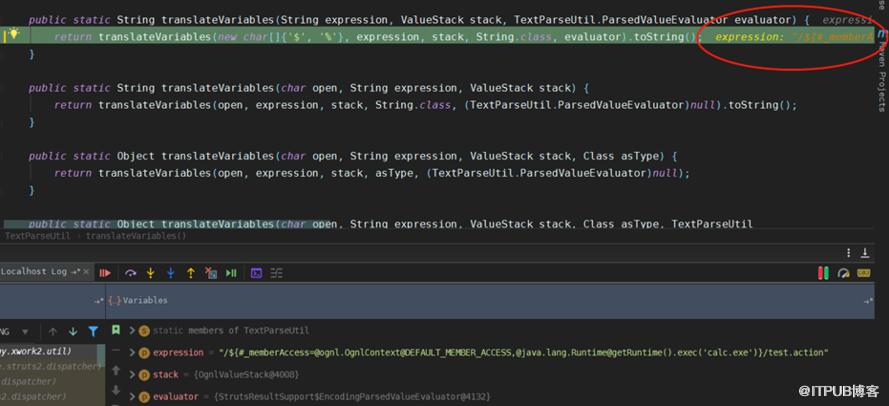Click the Step Over debugger icon
889x406 pixels.
tap(130, 273)
